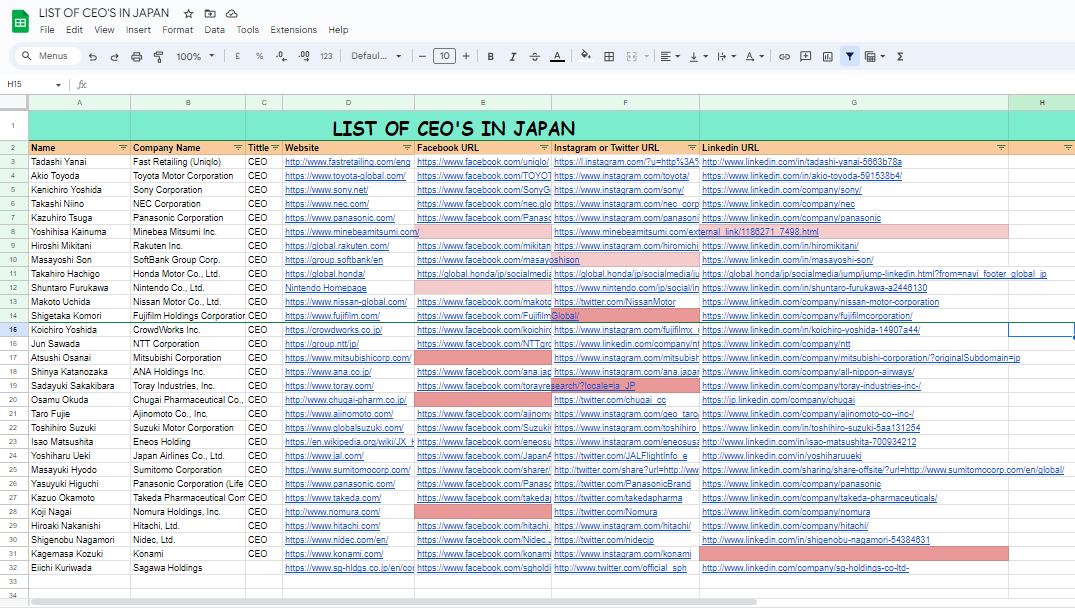Open the Format menu
The width and height of the screenshot is (1075, 608).
178,29
